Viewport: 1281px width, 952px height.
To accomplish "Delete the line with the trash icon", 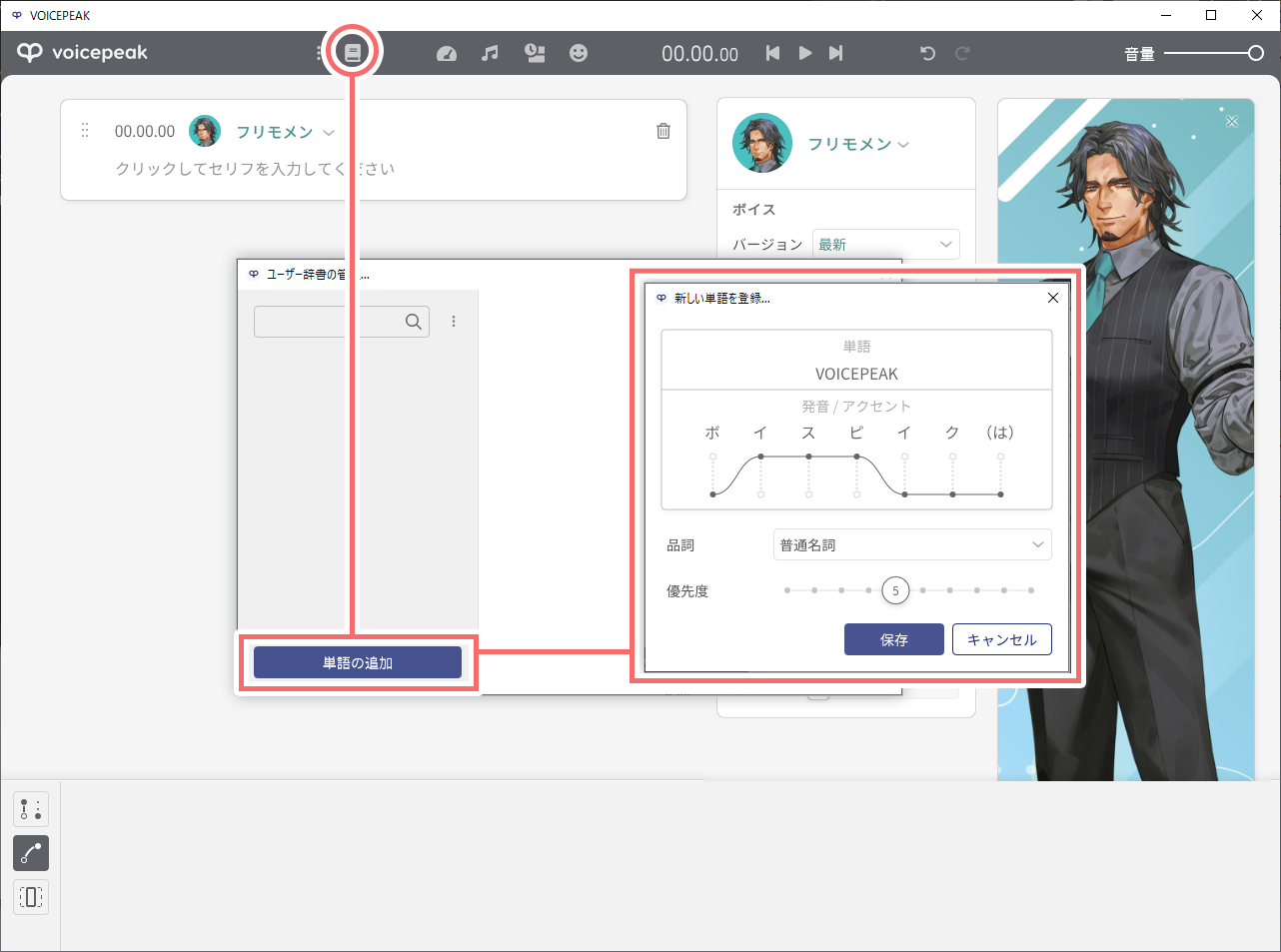I will pos(663,131).
